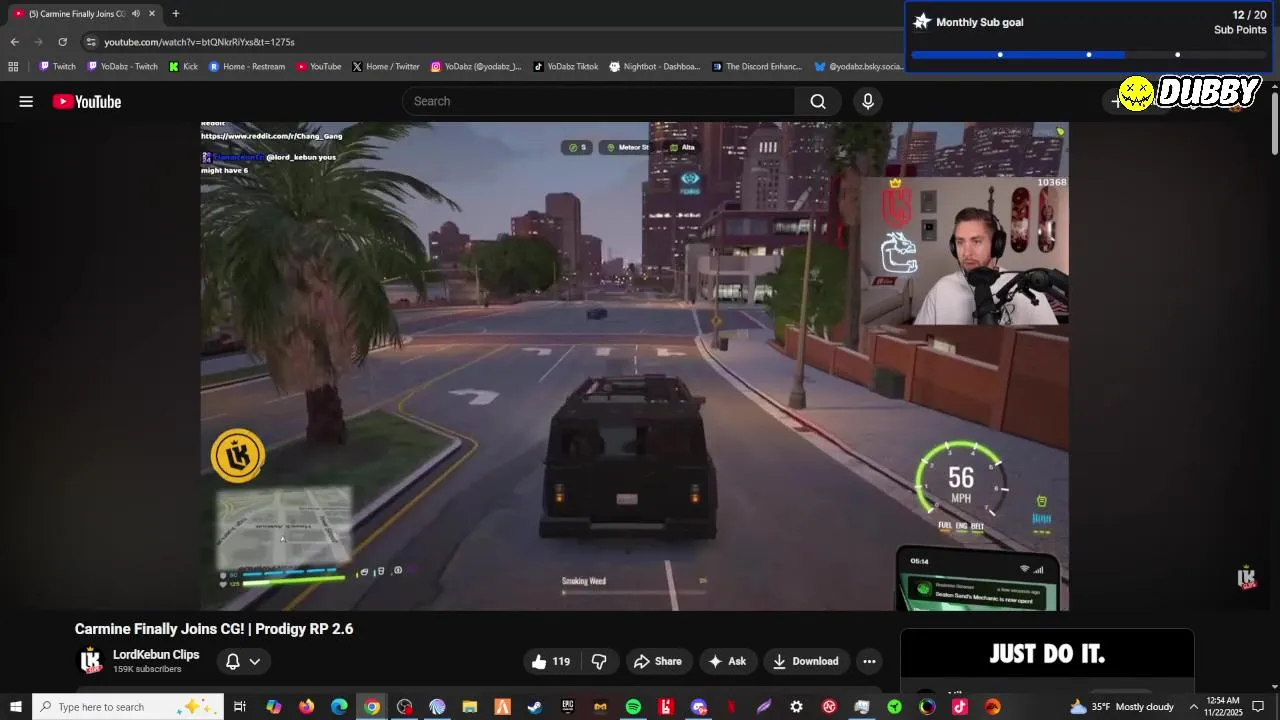Click the magnifier search button
This screenshot has height=720, width=1280.
(818, 101)
